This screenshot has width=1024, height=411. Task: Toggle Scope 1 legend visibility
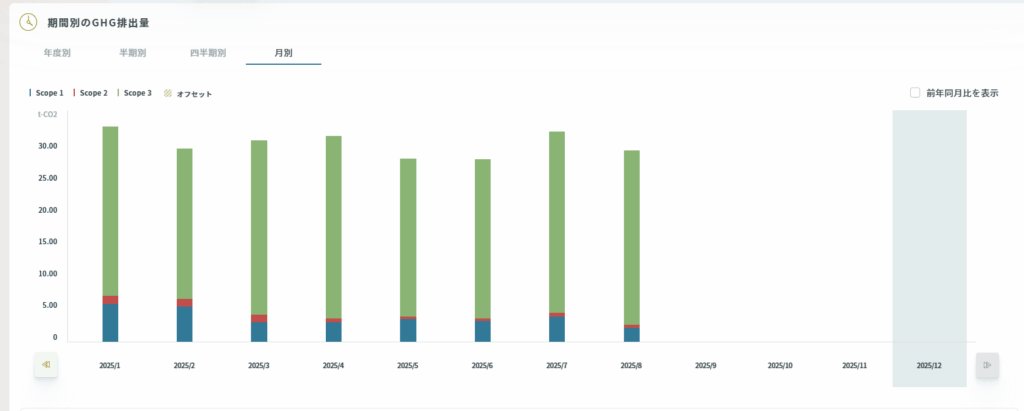47,93
